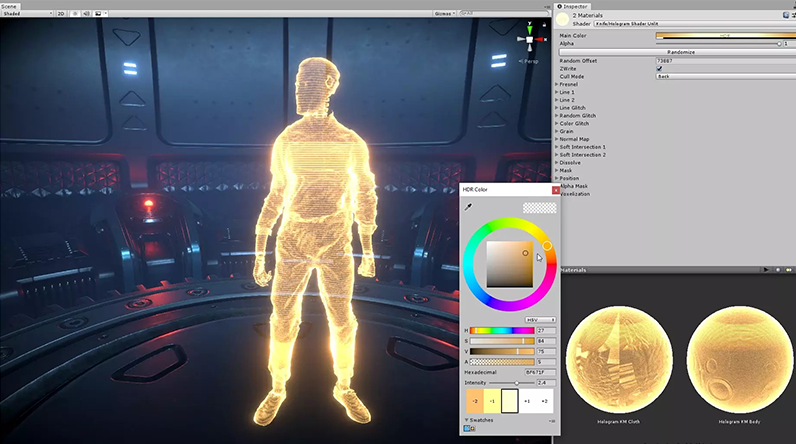
Task: Select the +2 exposure swatch
Action: (544, 401)
